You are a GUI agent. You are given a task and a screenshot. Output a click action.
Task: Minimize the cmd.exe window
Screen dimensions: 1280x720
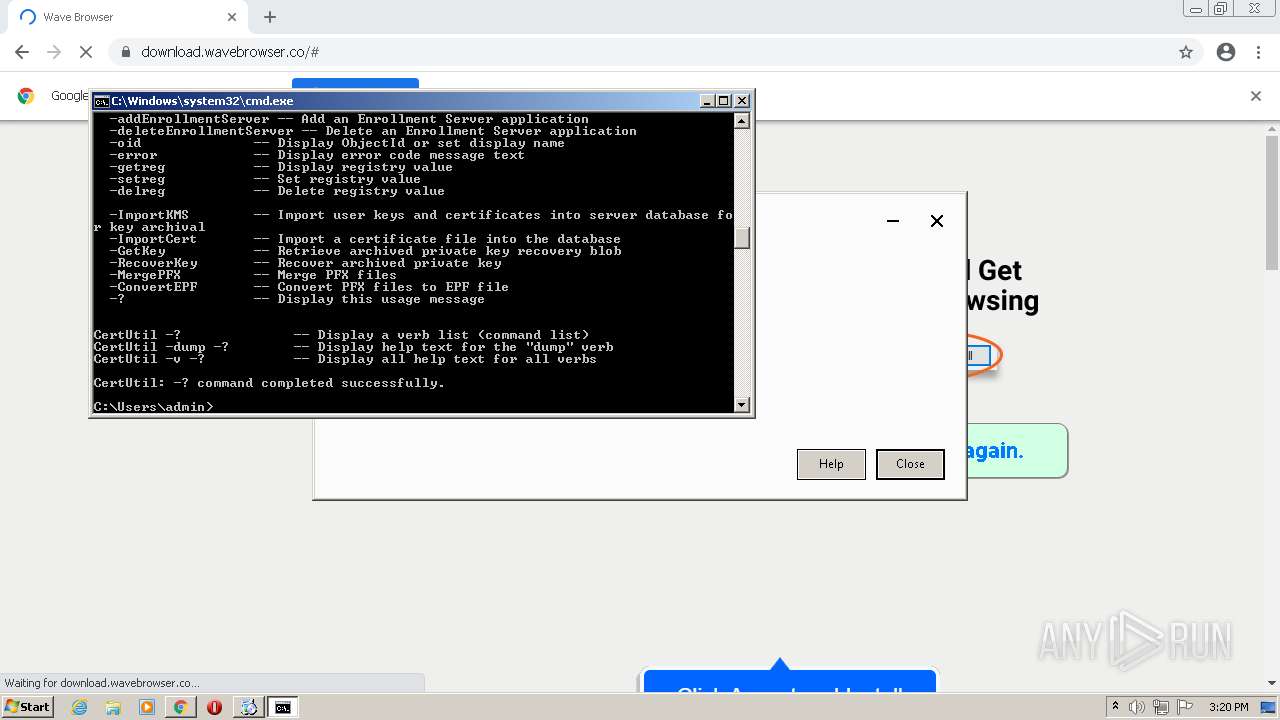[x=707, y=101]
